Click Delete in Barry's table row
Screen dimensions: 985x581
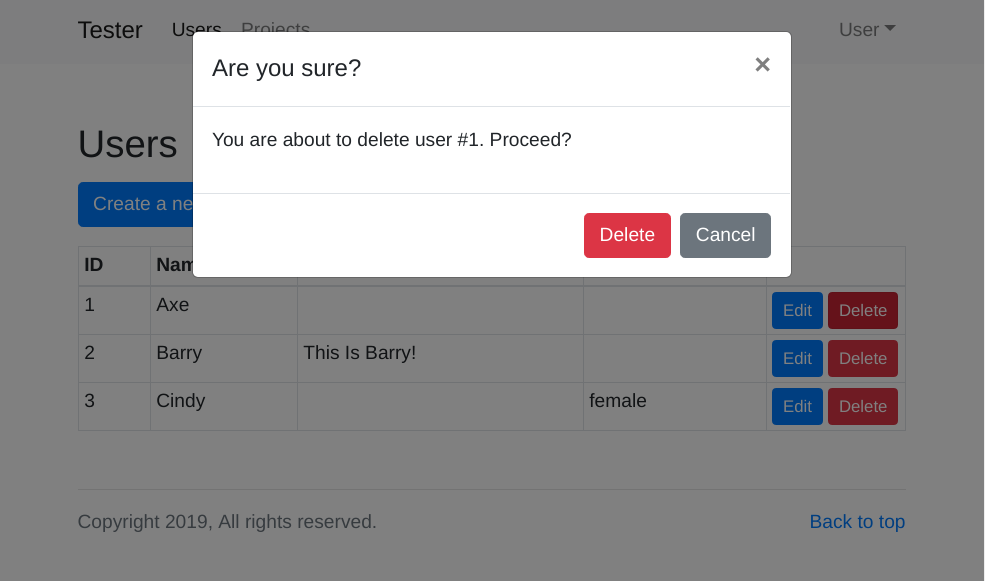click(862, 358)
